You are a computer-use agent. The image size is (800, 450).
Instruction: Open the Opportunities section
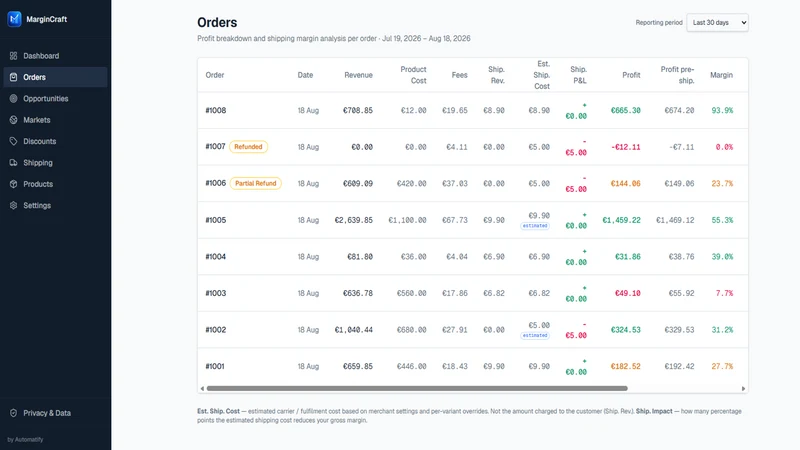(x=55, y=98)
